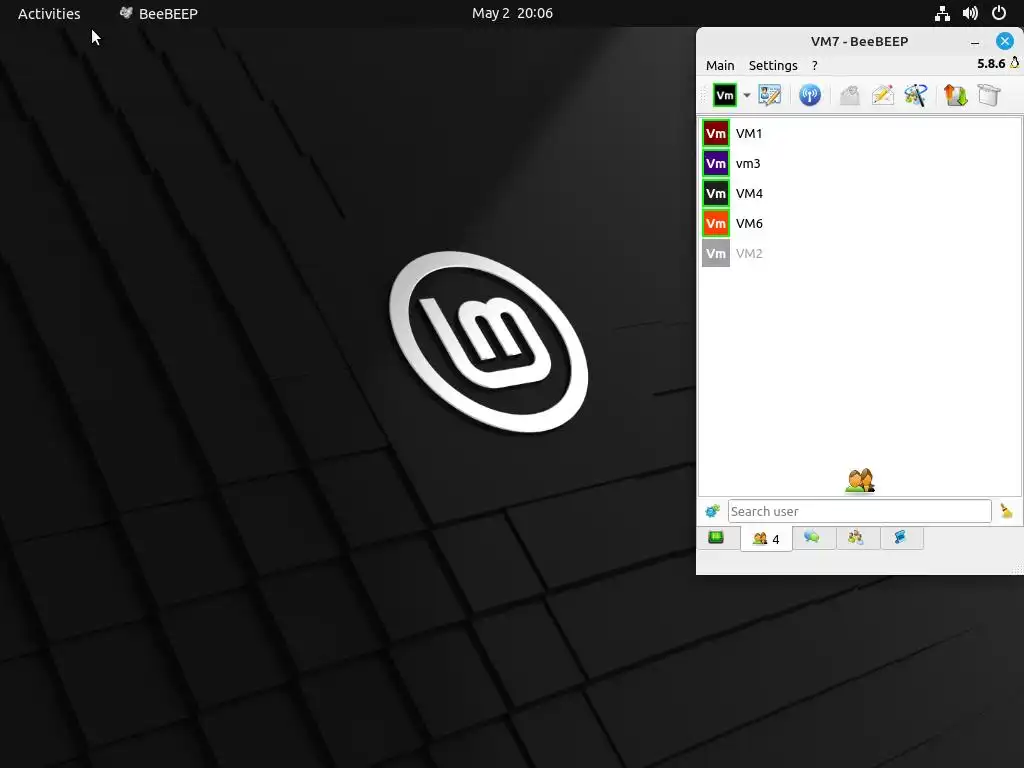Click the dark red Vm avatar of VM1

[716, 133]
